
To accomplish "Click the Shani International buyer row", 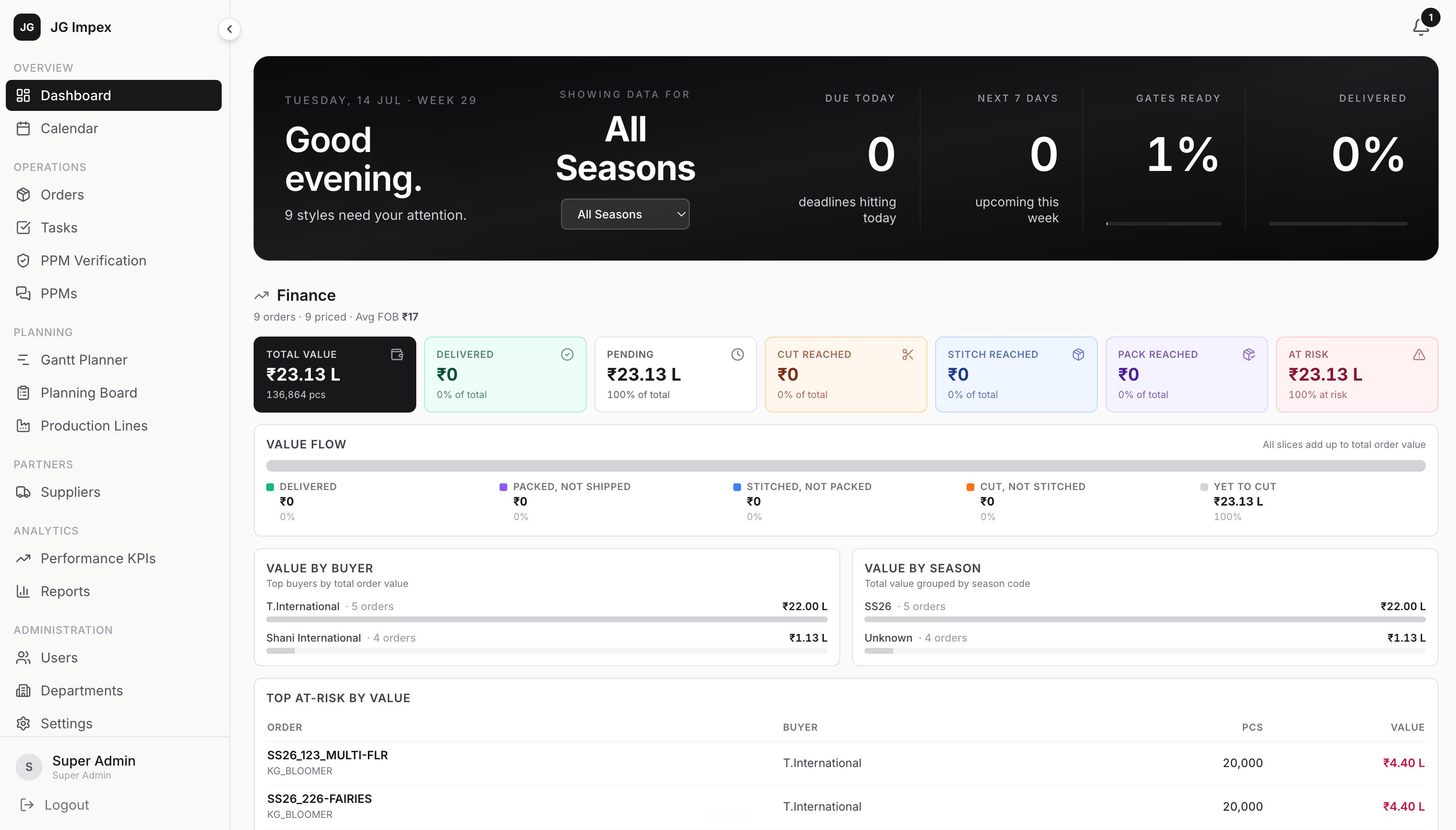I will coord(546,643).
